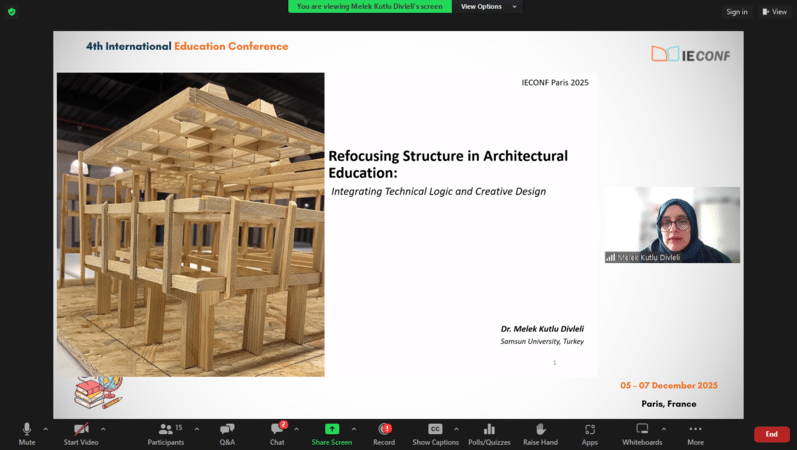Viewport: 797px width, 450px height.
Task: Click the green Share Screen icon
Action: click(331, 429)
